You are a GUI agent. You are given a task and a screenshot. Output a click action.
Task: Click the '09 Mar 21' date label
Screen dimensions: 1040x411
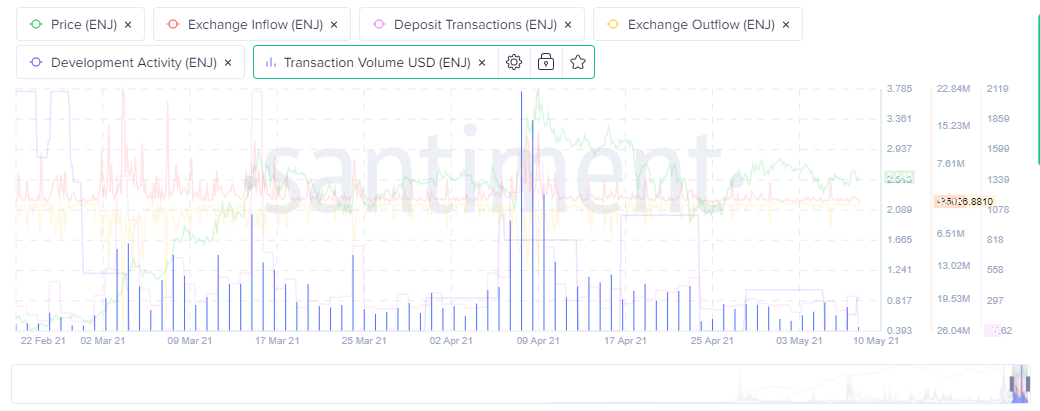(190, 341)
